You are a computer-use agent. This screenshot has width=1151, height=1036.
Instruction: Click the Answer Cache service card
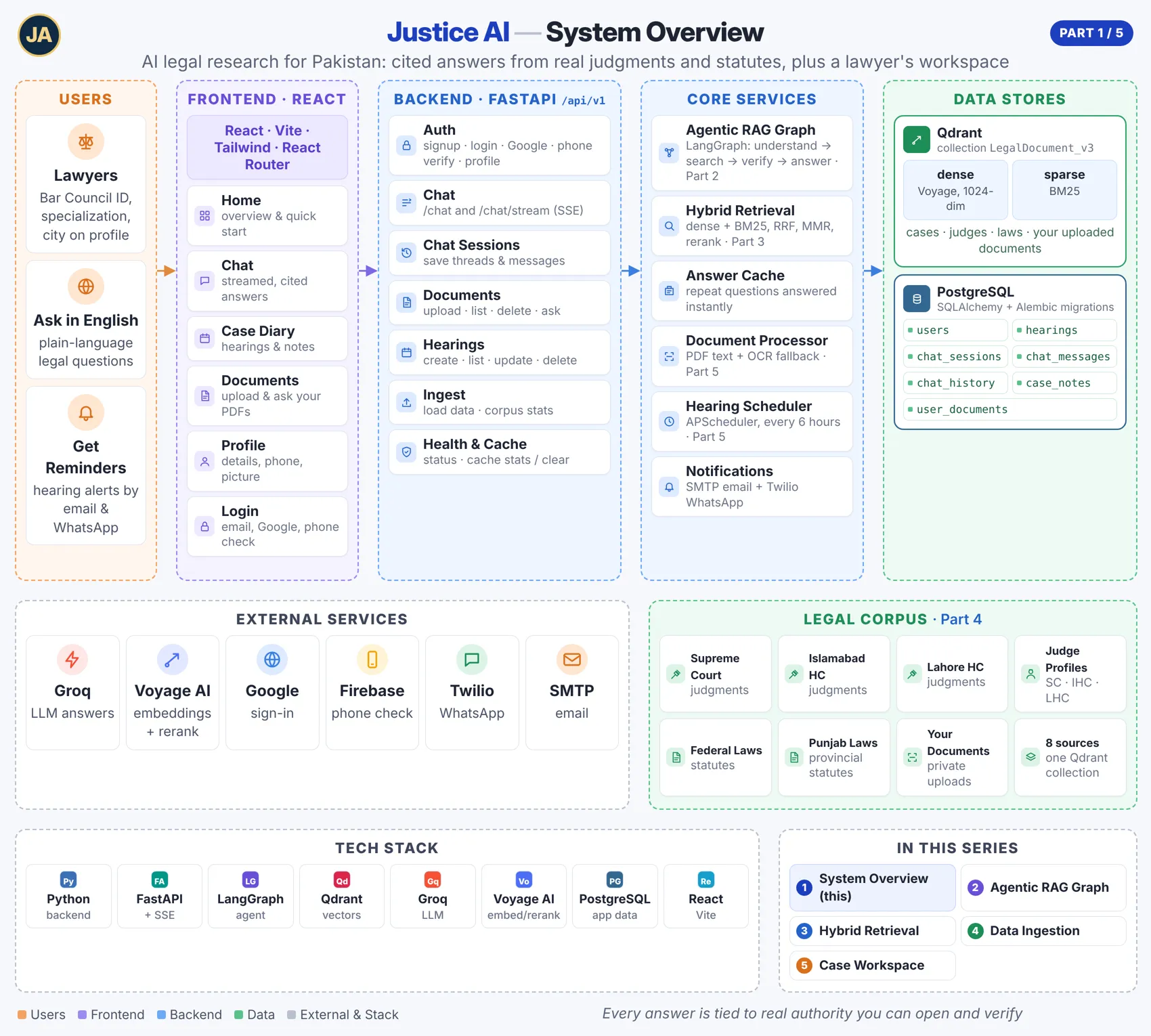coord(752,290)
